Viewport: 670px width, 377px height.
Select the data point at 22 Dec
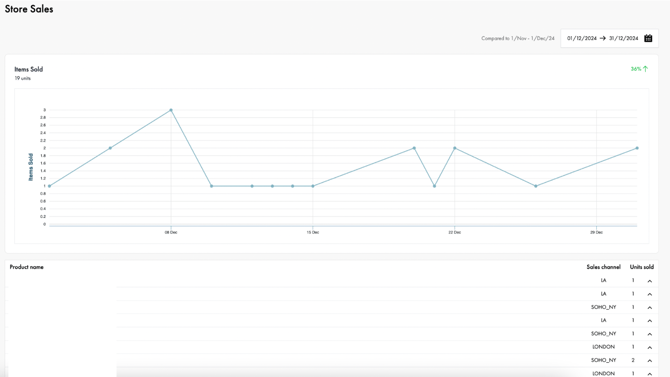click(x=455, y=148)
